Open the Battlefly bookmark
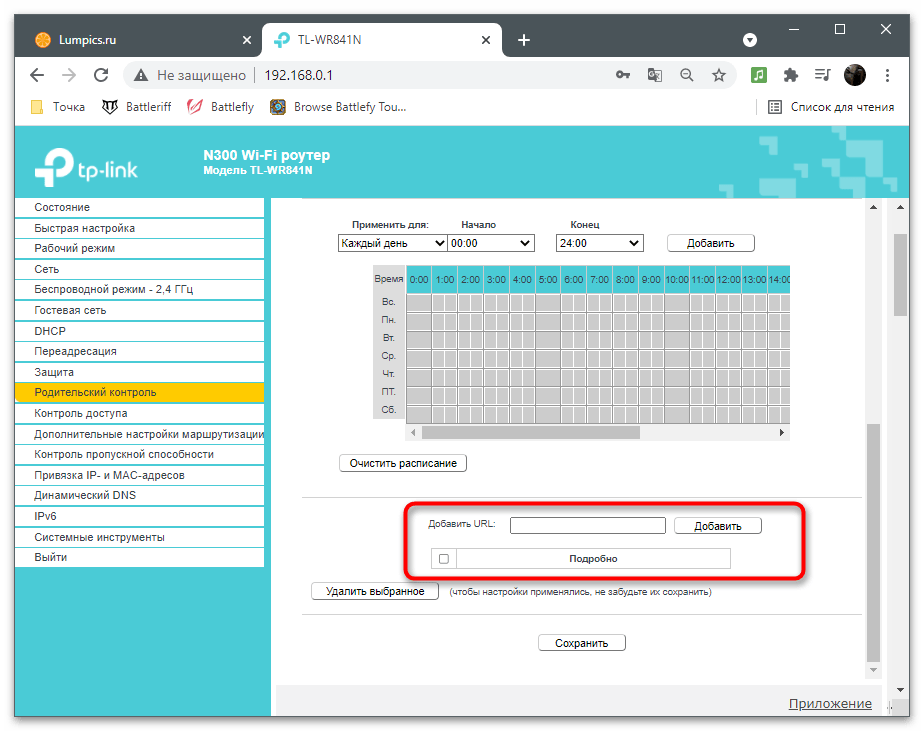Viewport: 924px width, 731px height. pos(220,107)
